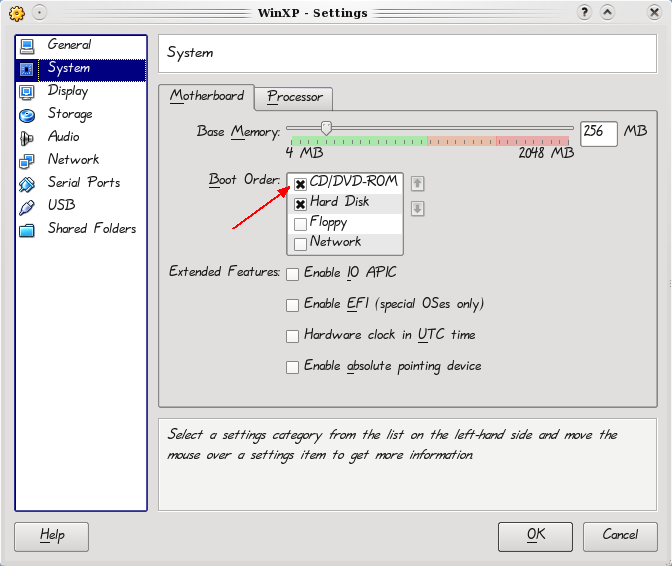Click the question mark help icon in title bar
The width and height of the screenshot is (672, 566).
pyautogui.click(x=584, y=13)
